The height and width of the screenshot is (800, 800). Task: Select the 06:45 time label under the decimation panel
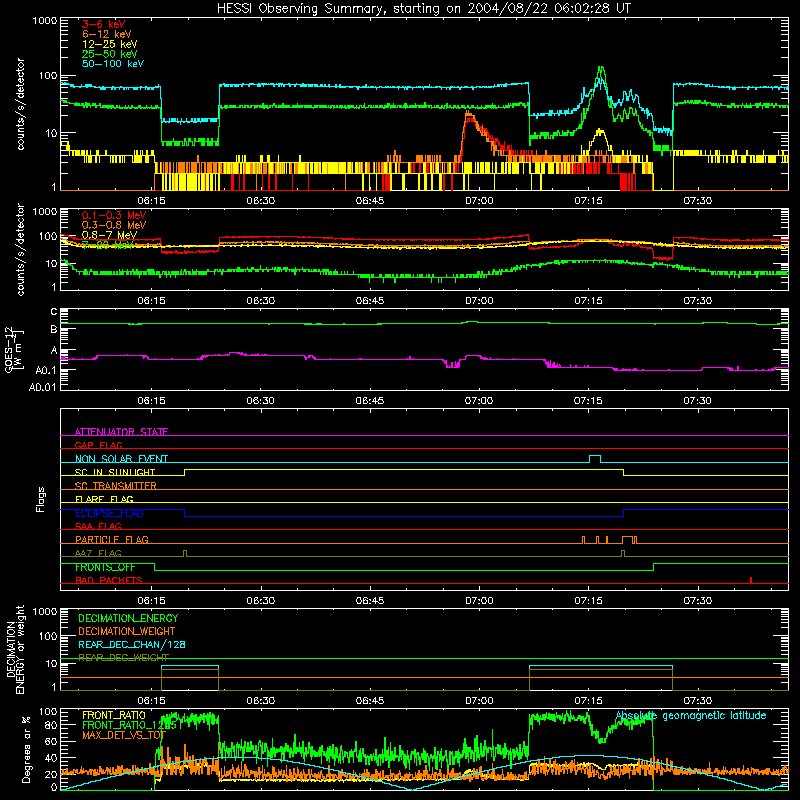[x=370, y=701]
